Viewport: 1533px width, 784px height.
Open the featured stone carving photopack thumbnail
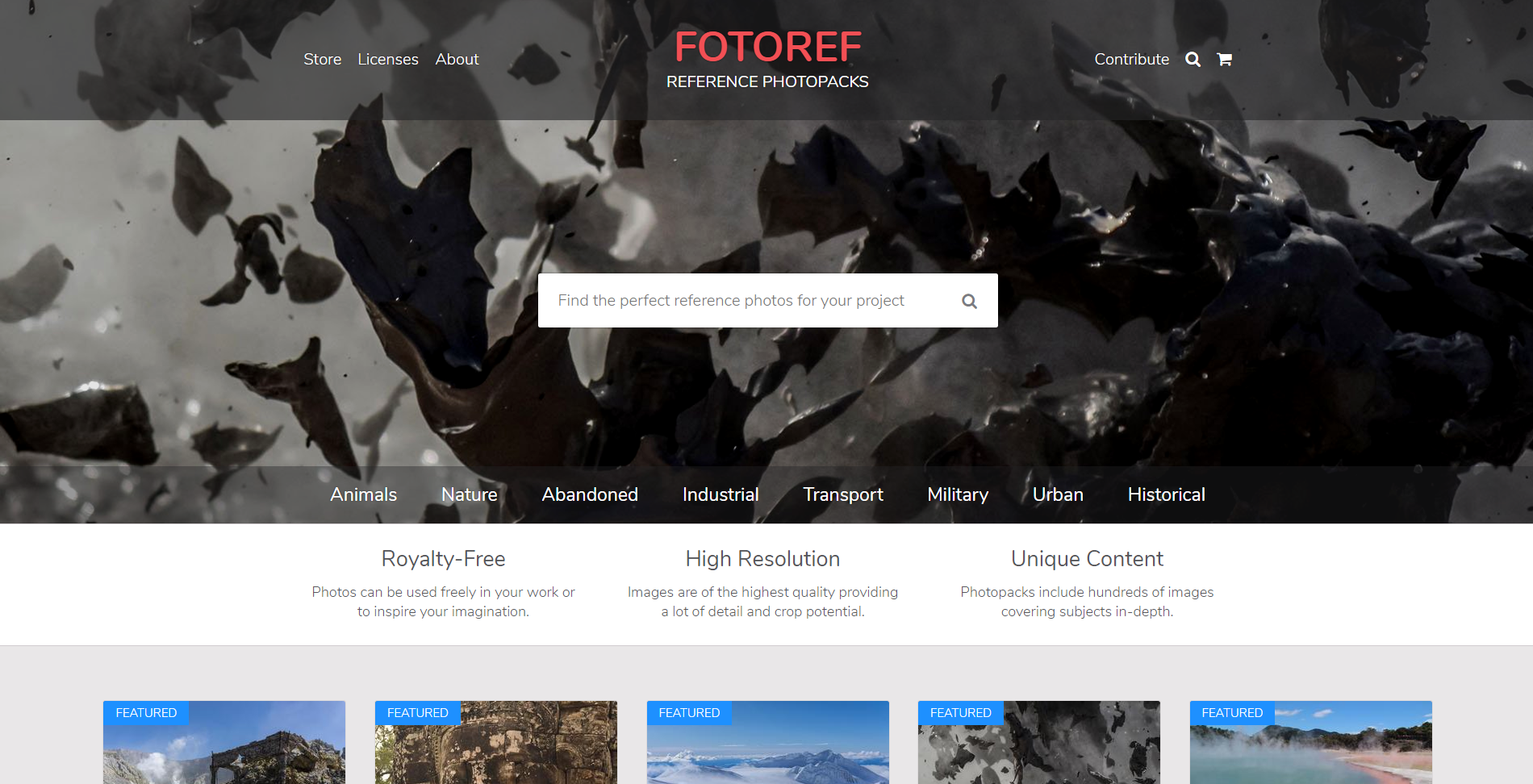coord(495,750)
